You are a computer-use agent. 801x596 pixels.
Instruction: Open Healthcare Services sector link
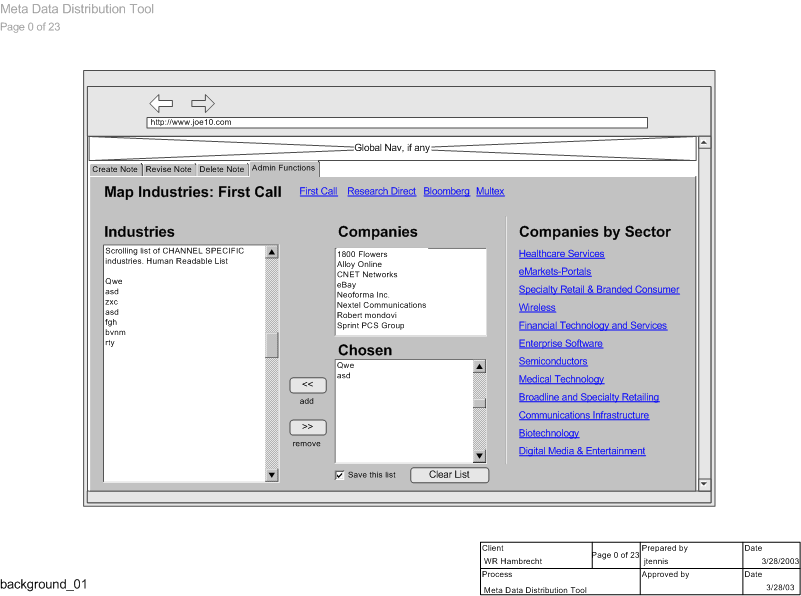pos(561,254)
